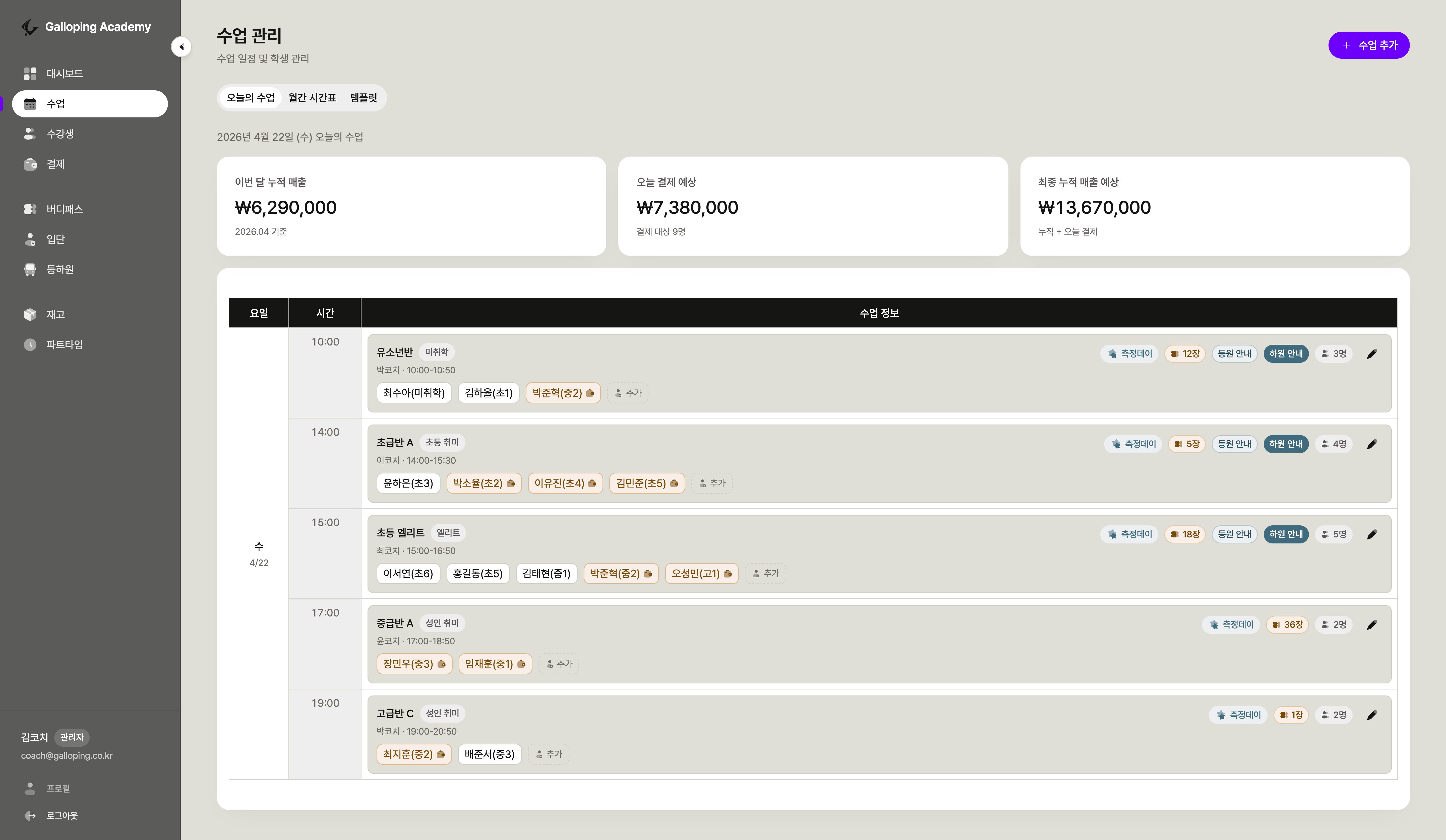Add student to 초등 엘리트 via 추가
The height and width of the screenshot is (840, 1446).
click(x=765, y=573)
